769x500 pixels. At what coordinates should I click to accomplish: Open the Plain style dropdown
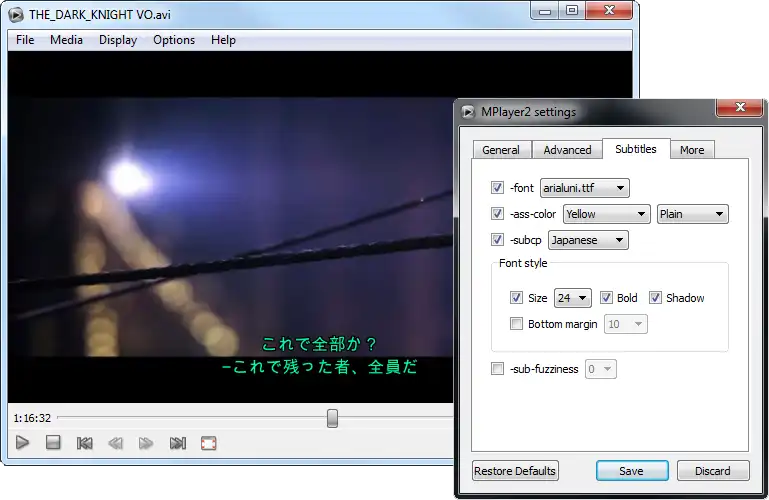[x=692, y=214]
